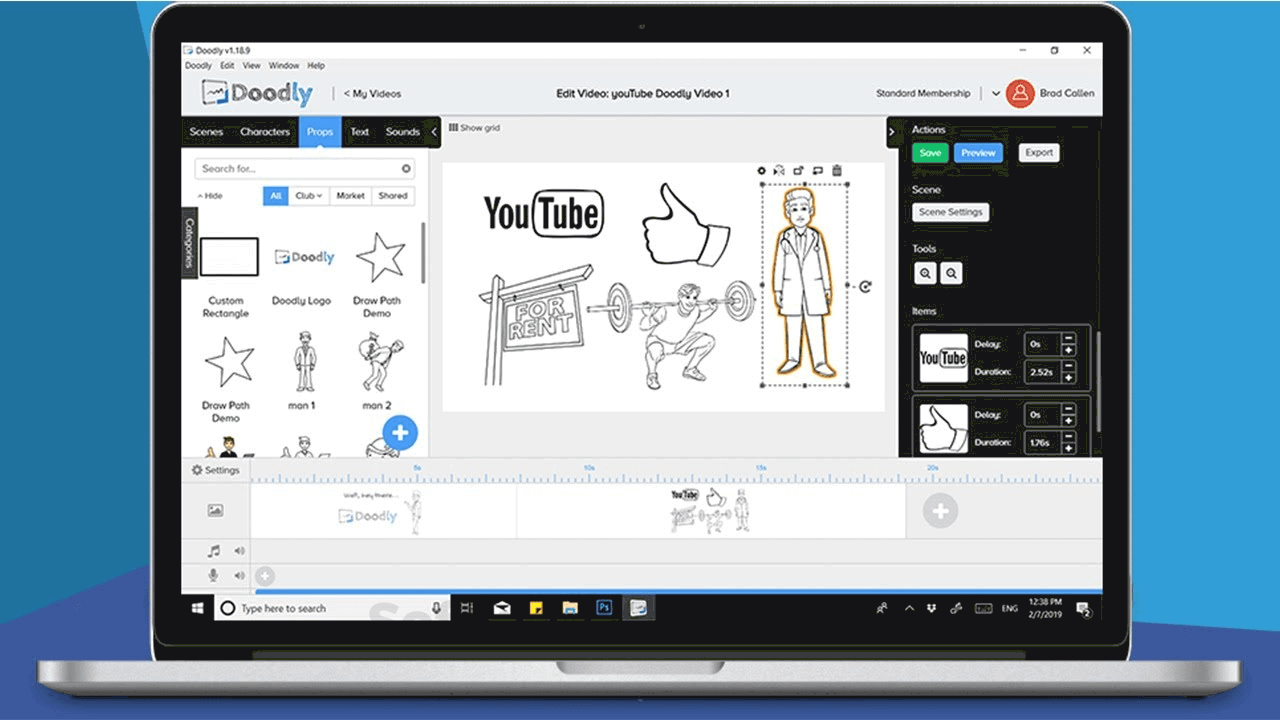Image resolution: width=1280 pixels, height=720 pixels.
Task: Select the Props tab
Action: click(320, 132)
